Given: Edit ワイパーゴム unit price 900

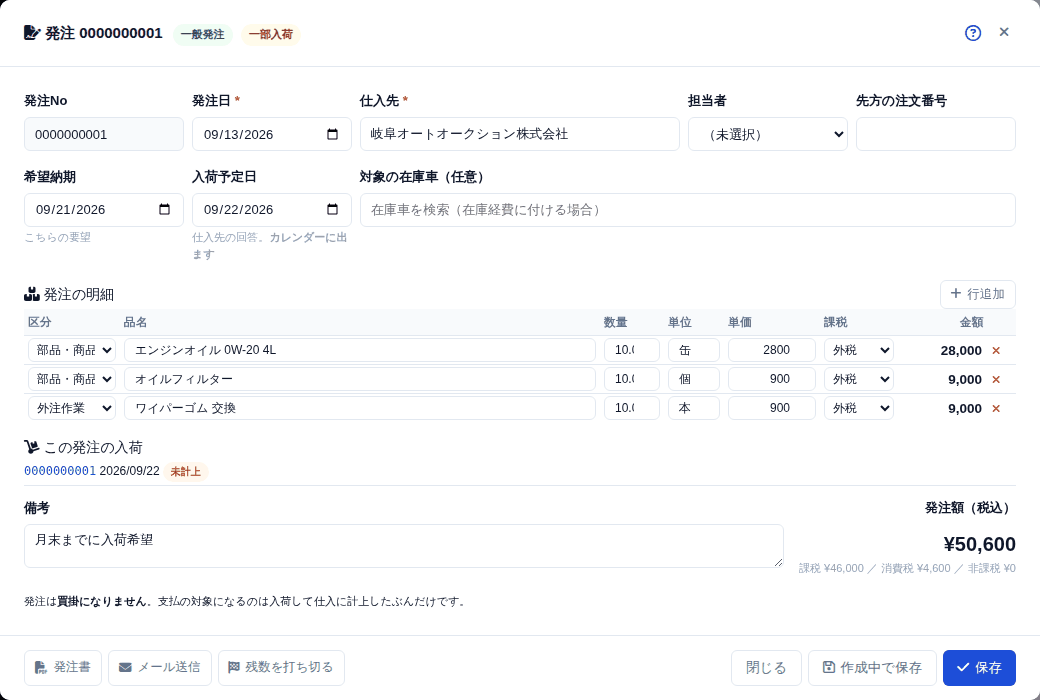Looking at the screenshot, I should click(x=771, y=408).
